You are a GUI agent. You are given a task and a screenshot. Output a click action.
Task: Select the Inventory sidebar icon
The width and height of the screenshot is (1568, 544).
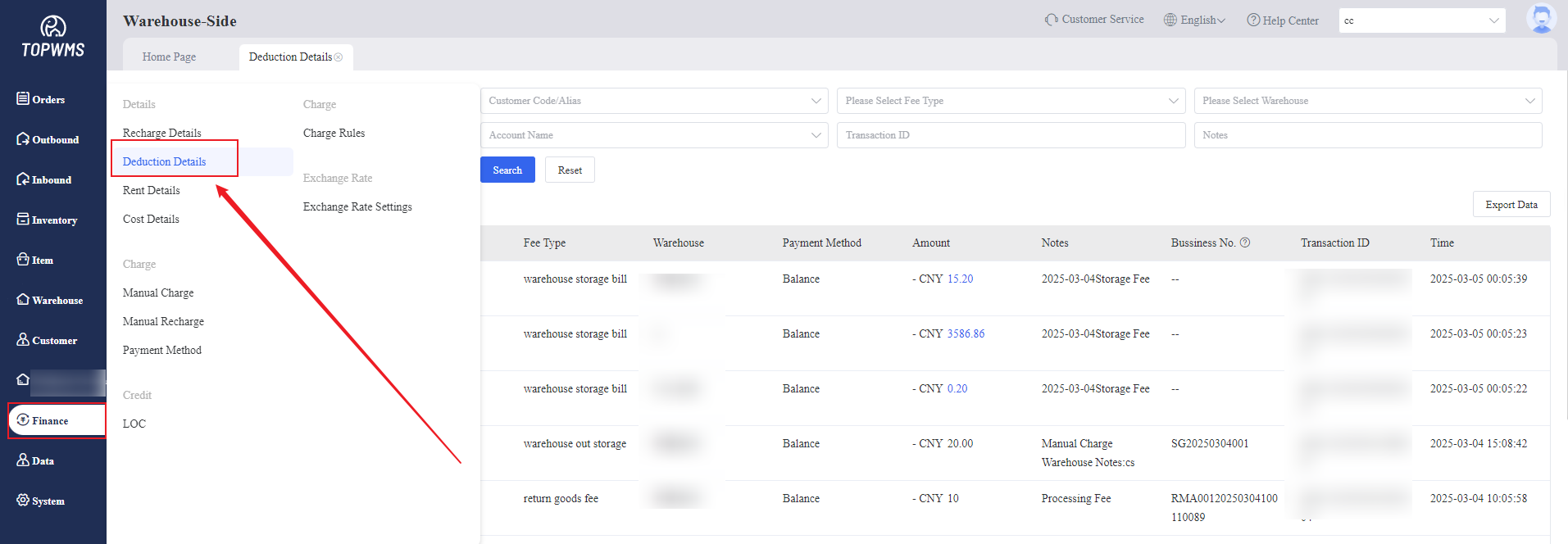[x=23, y=220]
